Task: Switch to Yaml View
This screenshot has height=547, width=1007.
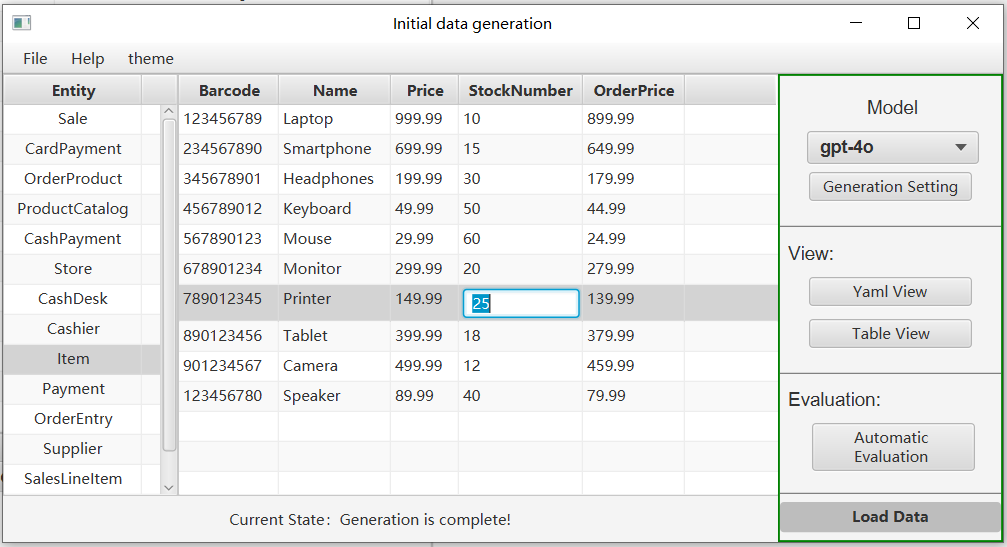Action: (x=890, y=292)
